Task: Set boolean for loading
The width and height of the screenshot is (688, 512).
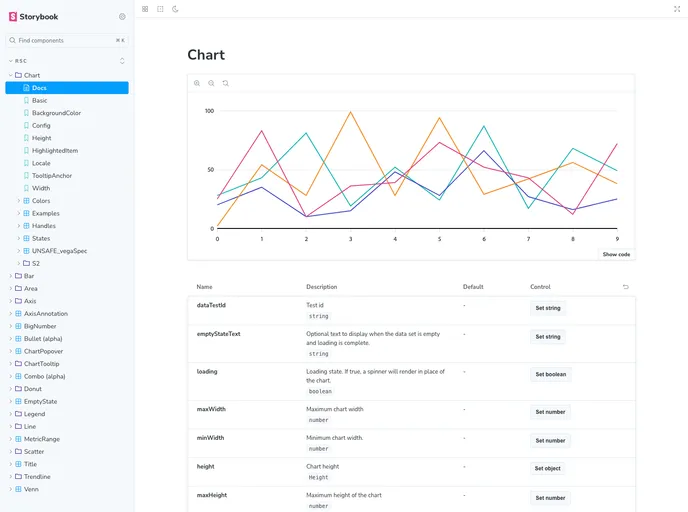Action: click(x=551, y=375)
